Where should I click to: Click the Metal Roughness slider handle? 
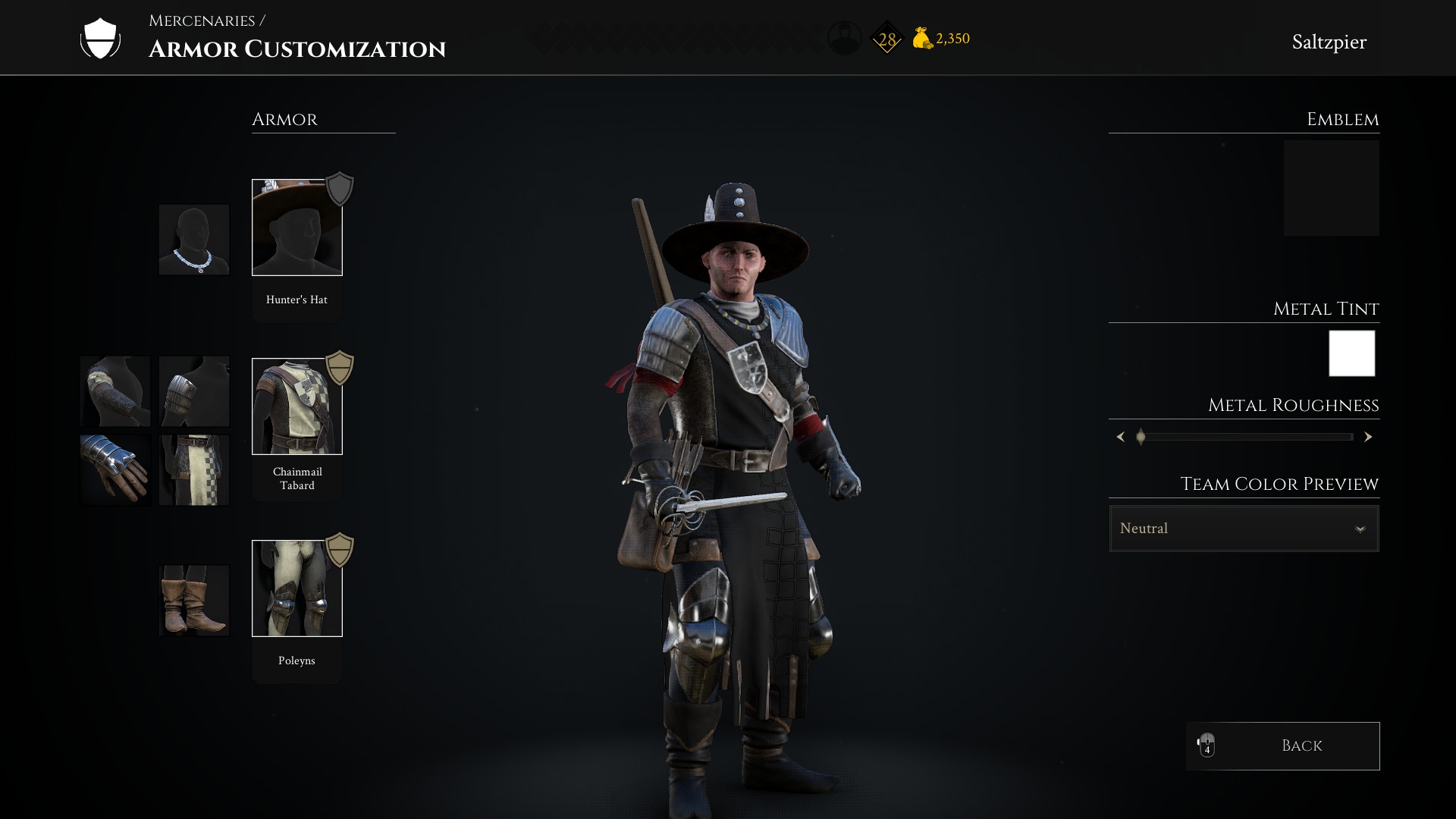tap(1141, 437)
